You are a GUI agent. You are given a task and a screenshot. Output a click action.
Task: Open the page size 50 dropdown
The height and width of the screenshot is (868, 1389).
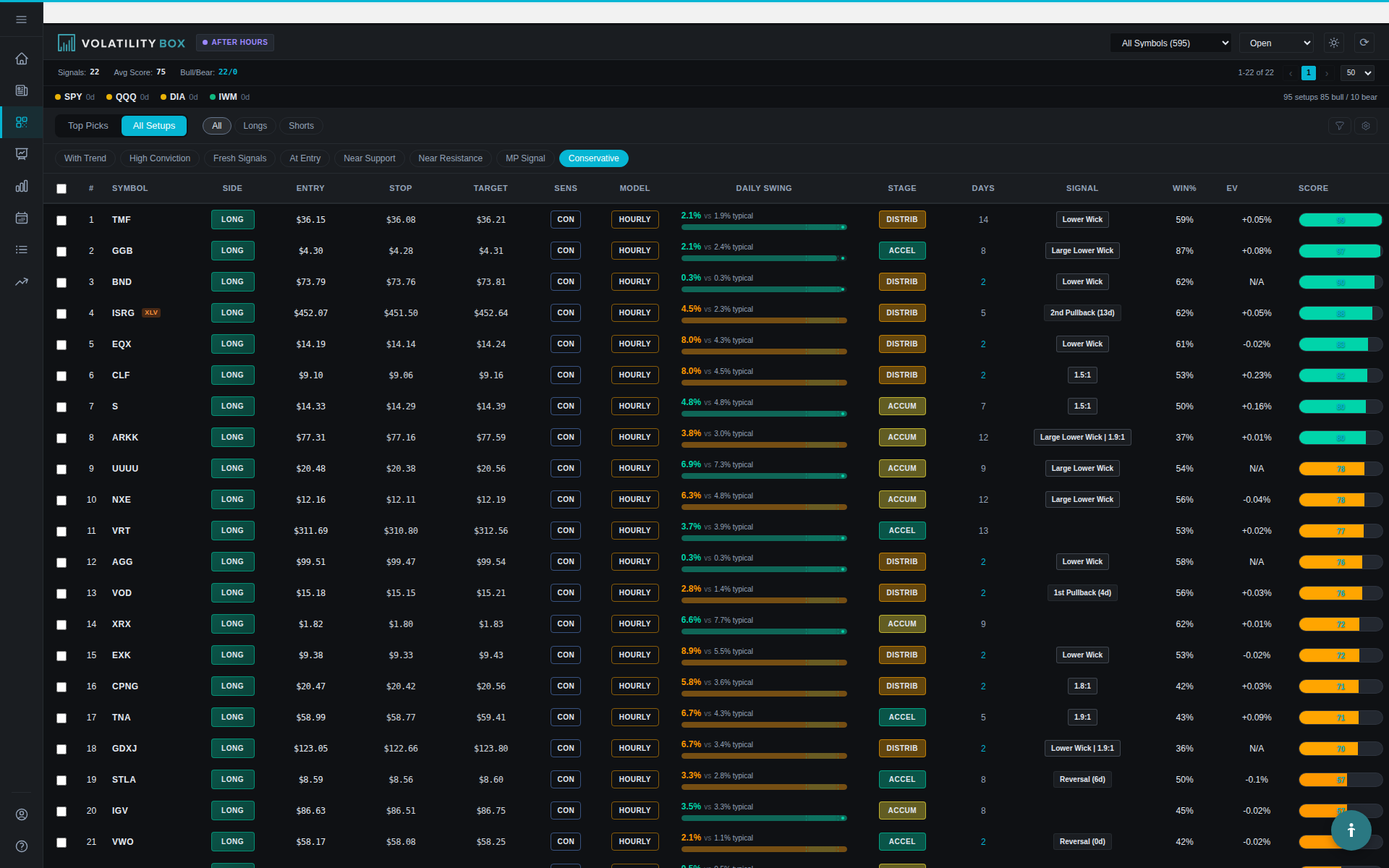pyautogui.click(x=1357, y=73)
